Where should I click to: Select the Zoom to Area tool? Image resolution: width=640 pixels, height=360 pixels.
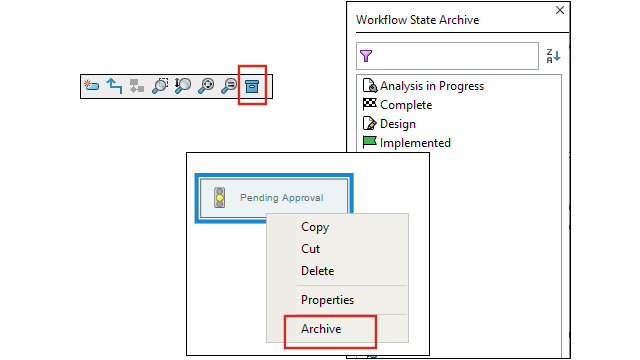[160, 86]
